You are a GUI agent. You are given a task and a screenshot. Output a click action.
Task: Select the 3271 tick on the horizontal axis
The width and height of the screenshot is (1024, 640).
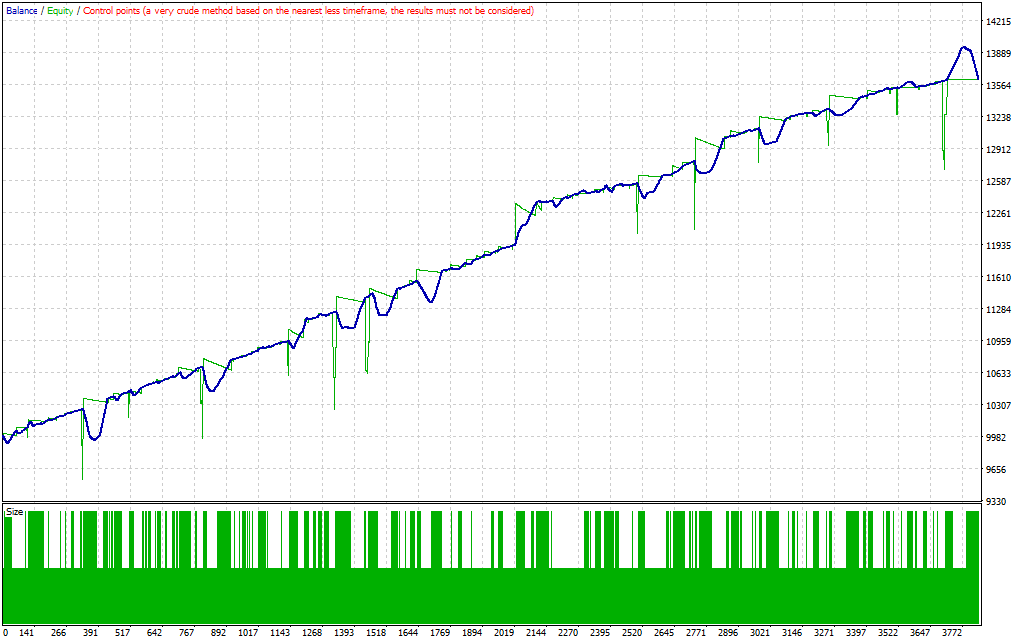pos(823,632)
